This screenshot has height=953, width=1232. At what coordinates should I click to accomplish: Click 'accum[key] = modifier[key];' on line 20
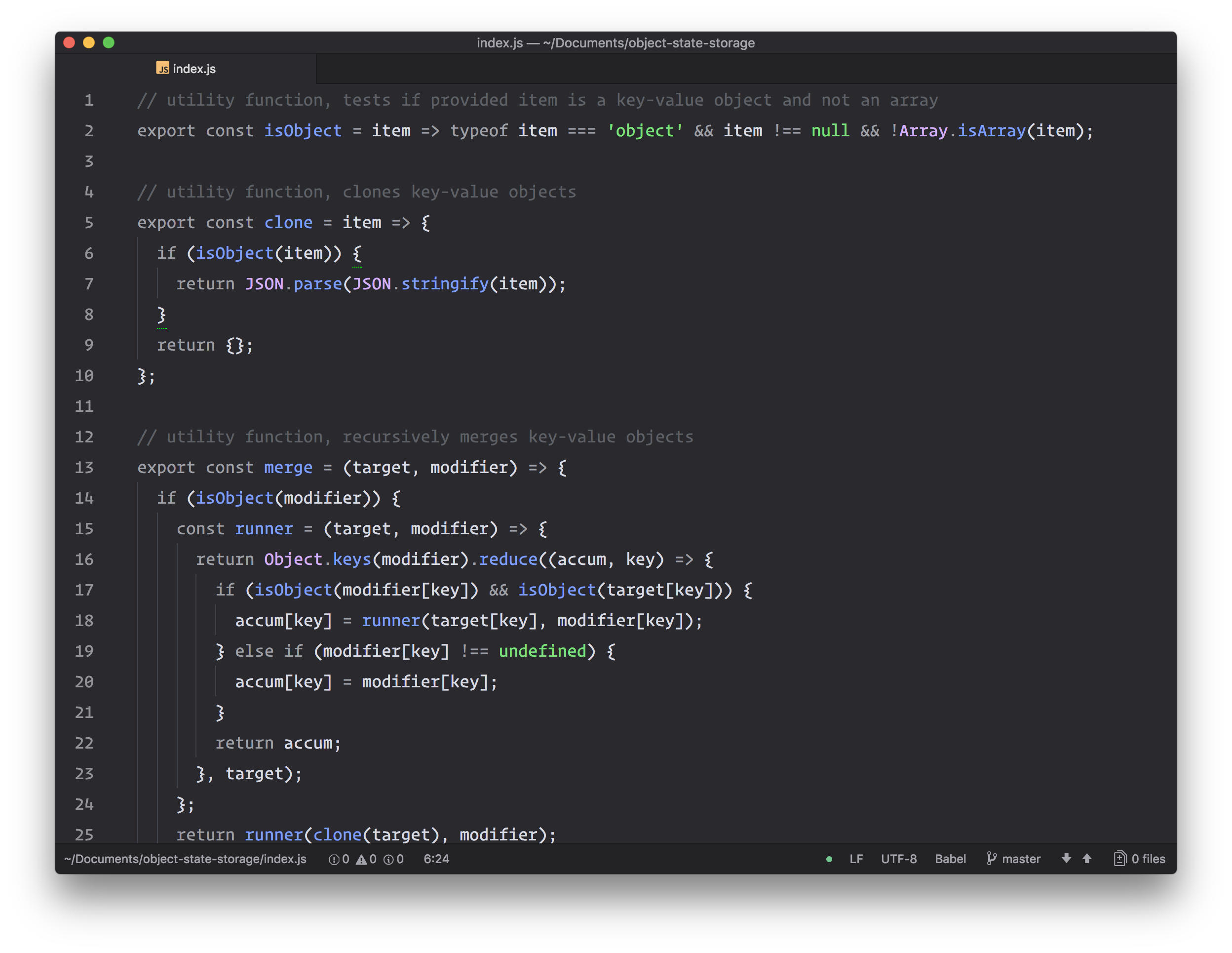(367, 681)
